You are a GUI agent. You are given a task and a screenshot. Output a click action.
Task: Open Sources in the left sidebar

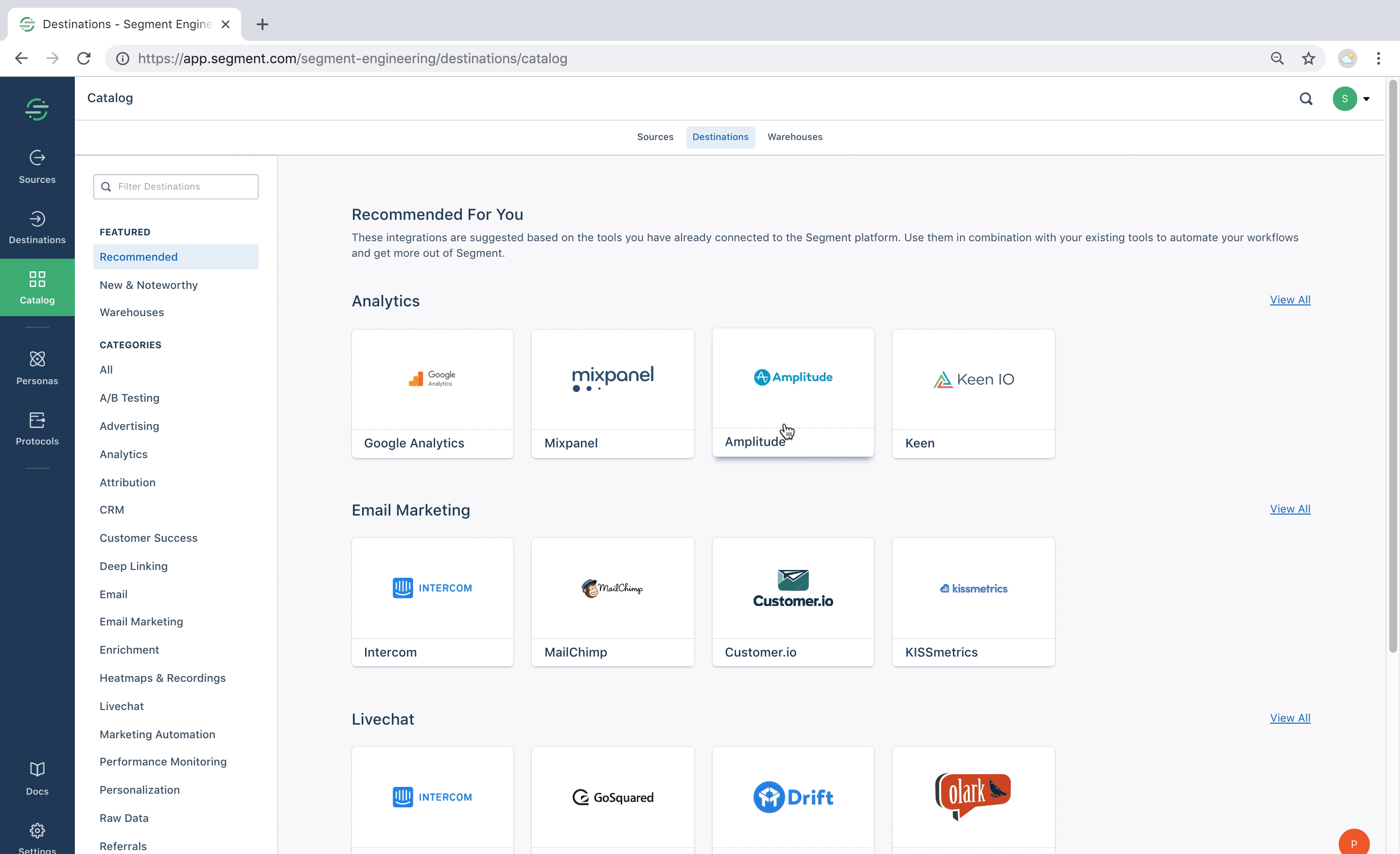[x=37, y=167]
